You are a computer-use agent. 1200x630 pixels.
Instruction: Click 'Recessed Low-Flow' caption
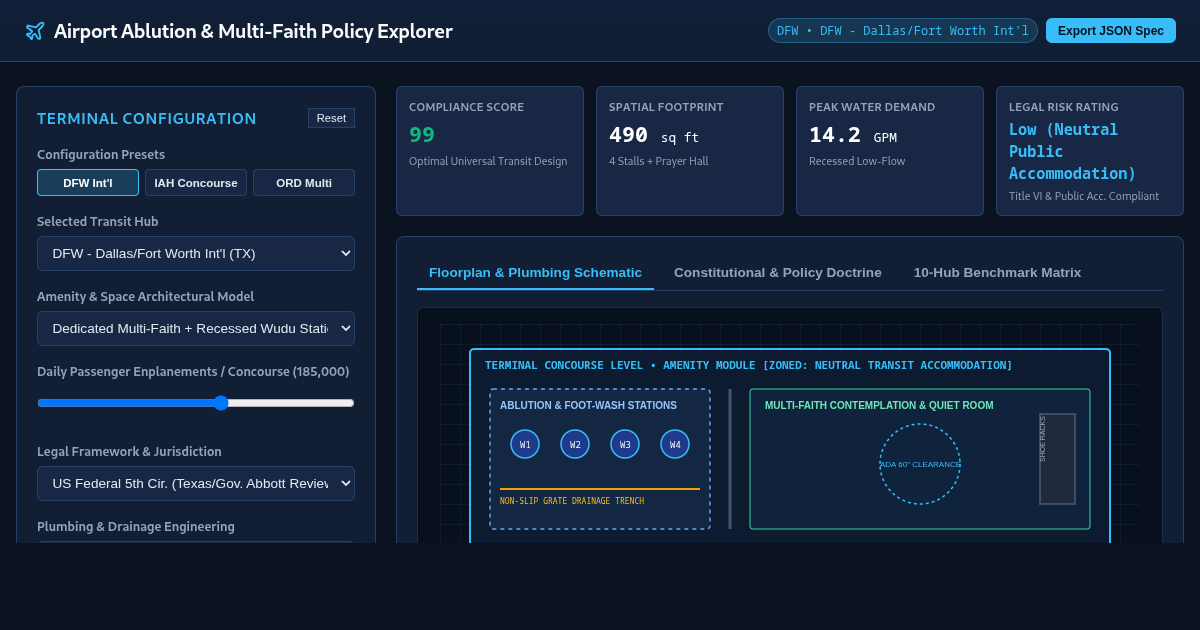click(x=857, y=161)
